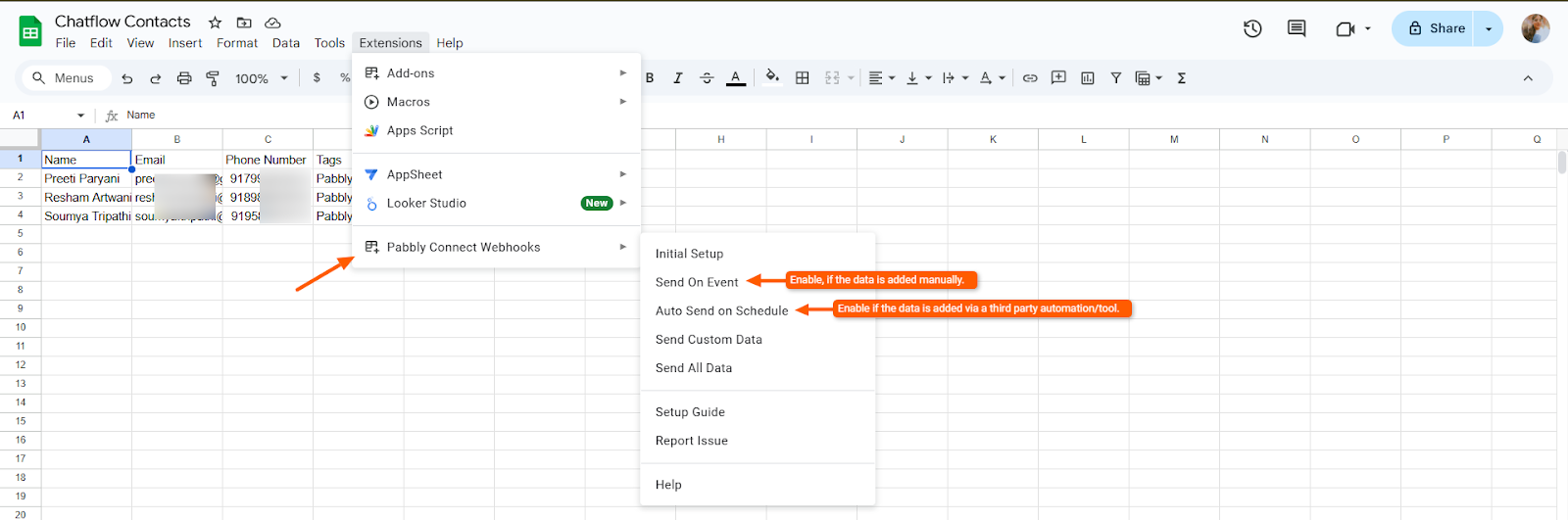Expand the Macros submenu
Image resolution: width=1568 pixels, height=520 pixels.
(496, 102)
